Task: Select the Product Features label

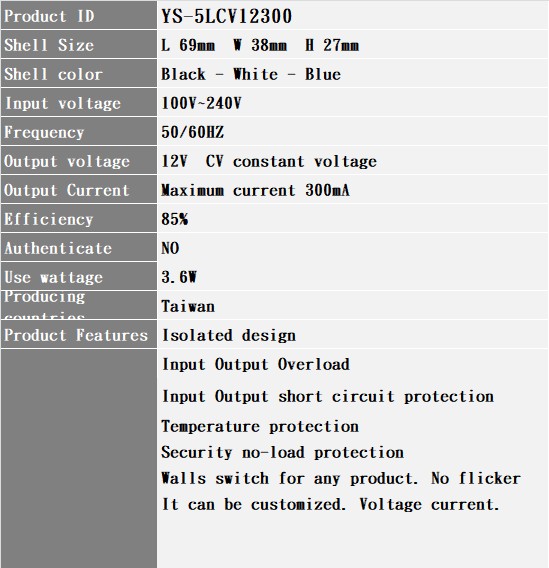Action: tap(76, 335)
